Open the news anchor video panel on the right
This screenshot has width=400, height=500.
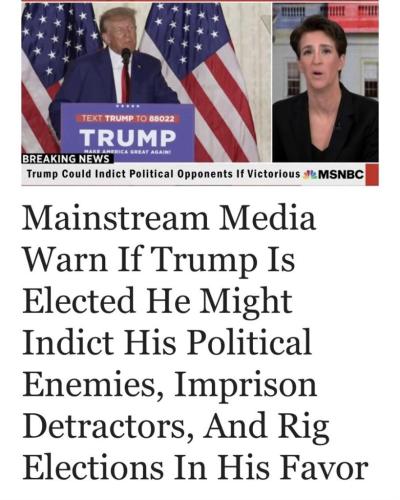click(325, 82)
